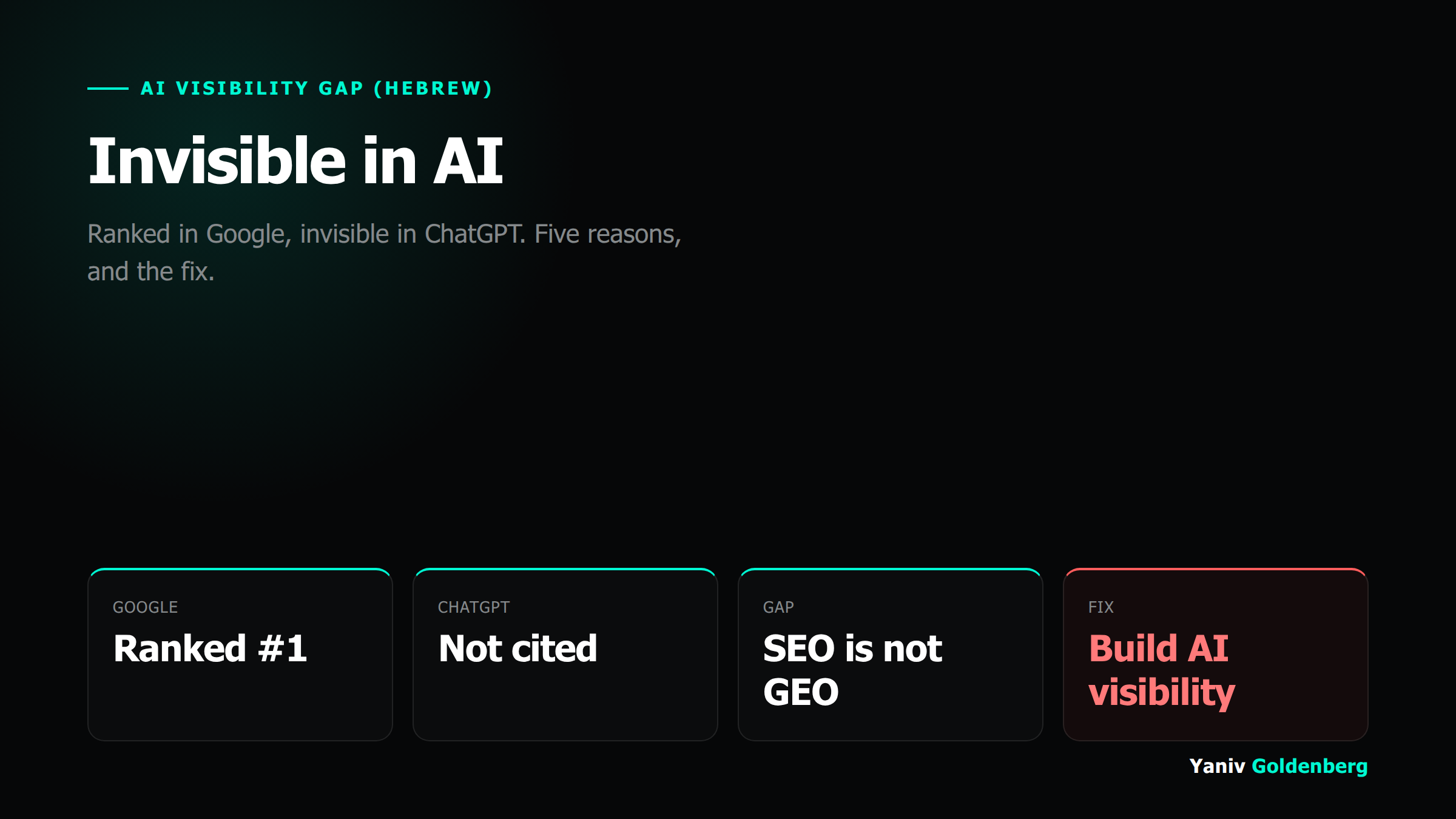The image size is (1456, 819).
Task: Open the GOOGLE card
Action: point(240,655)
